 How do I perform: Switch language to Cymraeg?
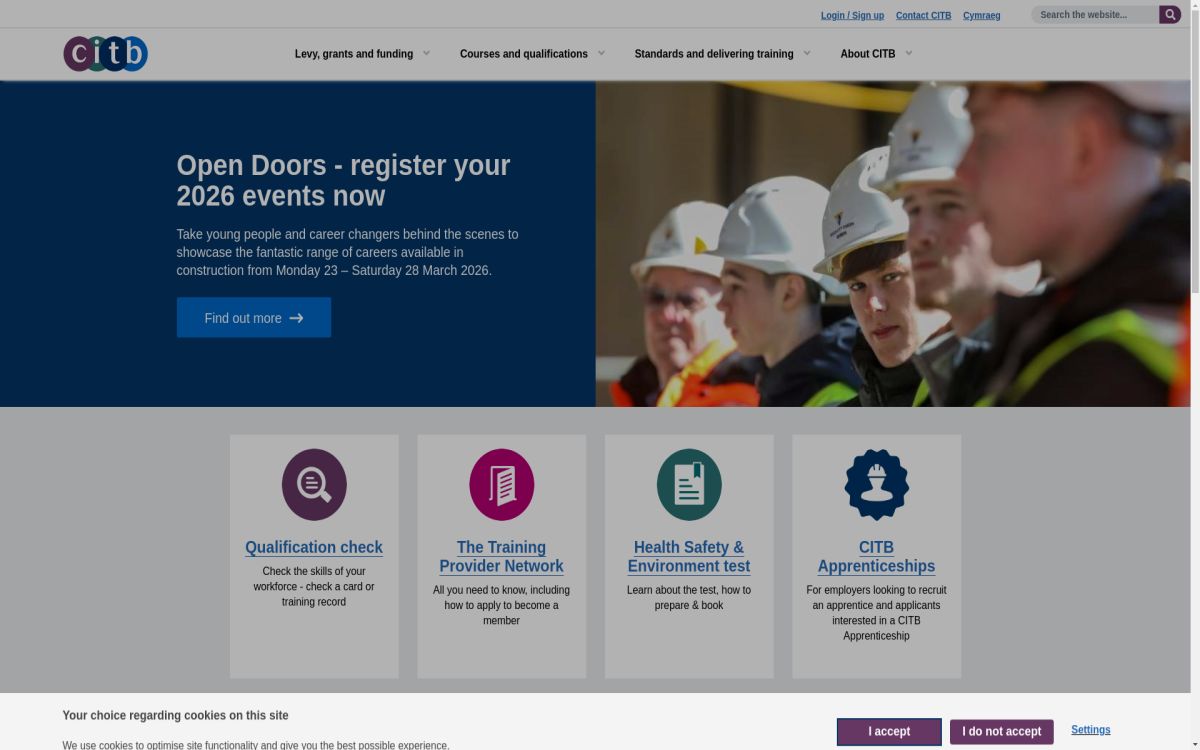coord(981,15)
